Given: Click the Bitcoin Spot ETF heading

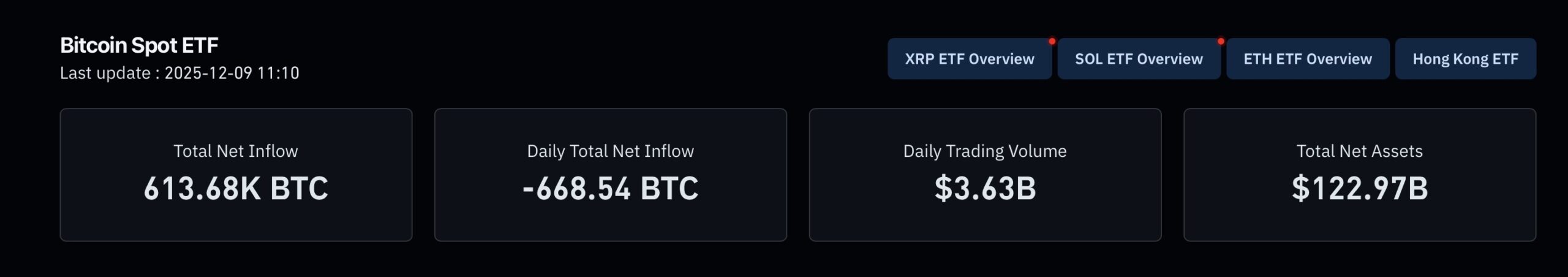Looking at the screenshot, I should 139,45.
